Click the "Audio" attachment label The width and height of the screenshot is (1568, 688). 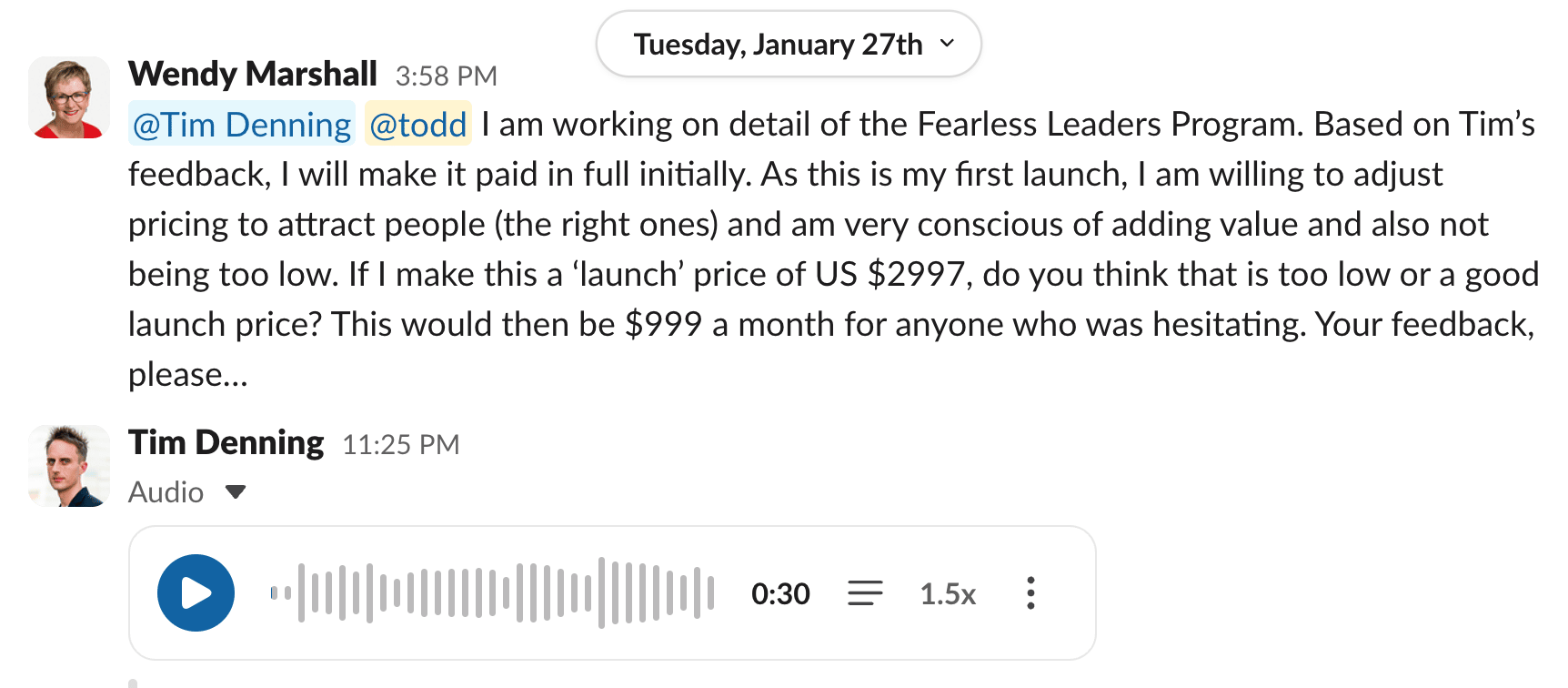(166, 492)
